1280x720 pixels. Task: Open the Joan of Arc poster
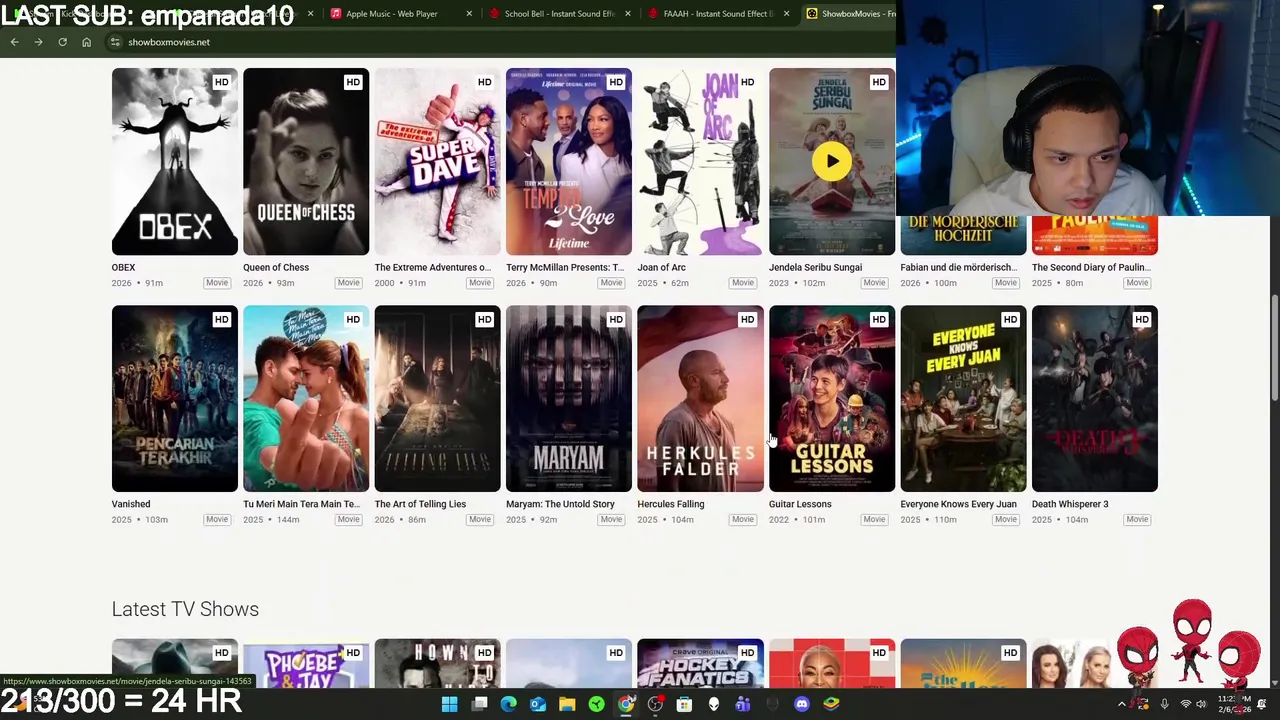[x=700, y=162]
